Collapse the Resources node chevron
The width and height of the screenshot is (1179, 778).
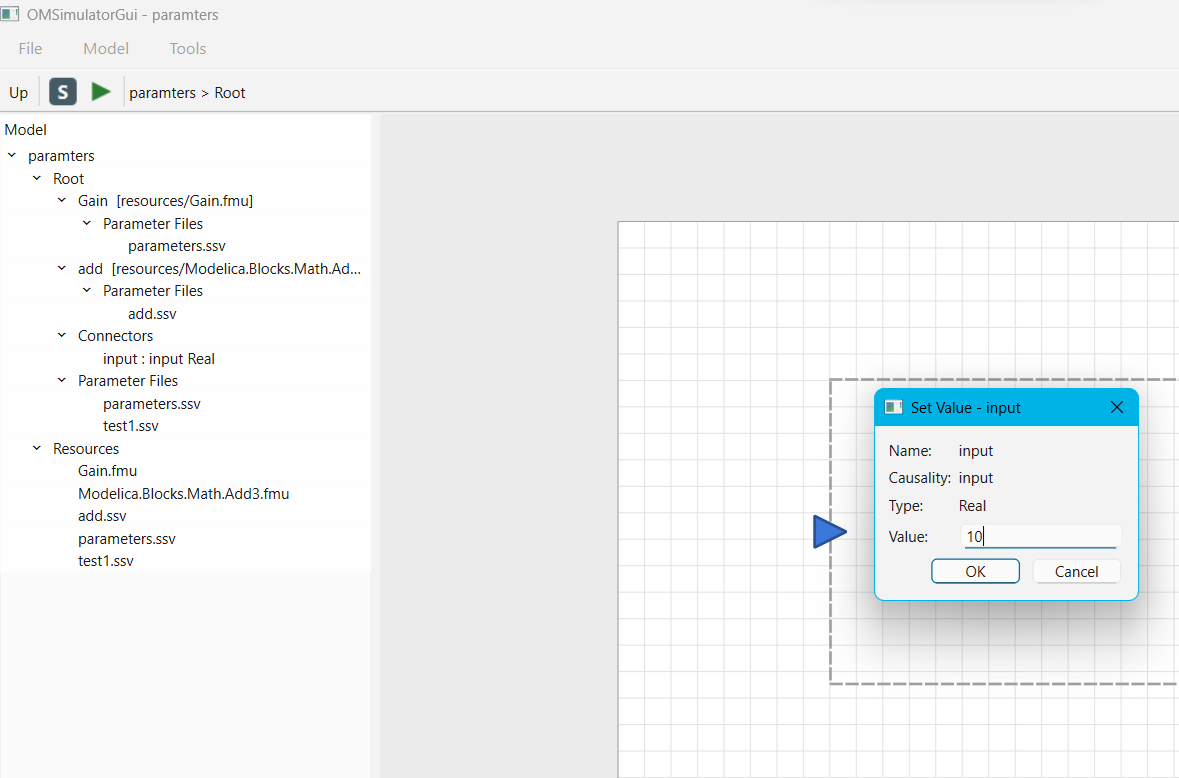tap(37, 448)
